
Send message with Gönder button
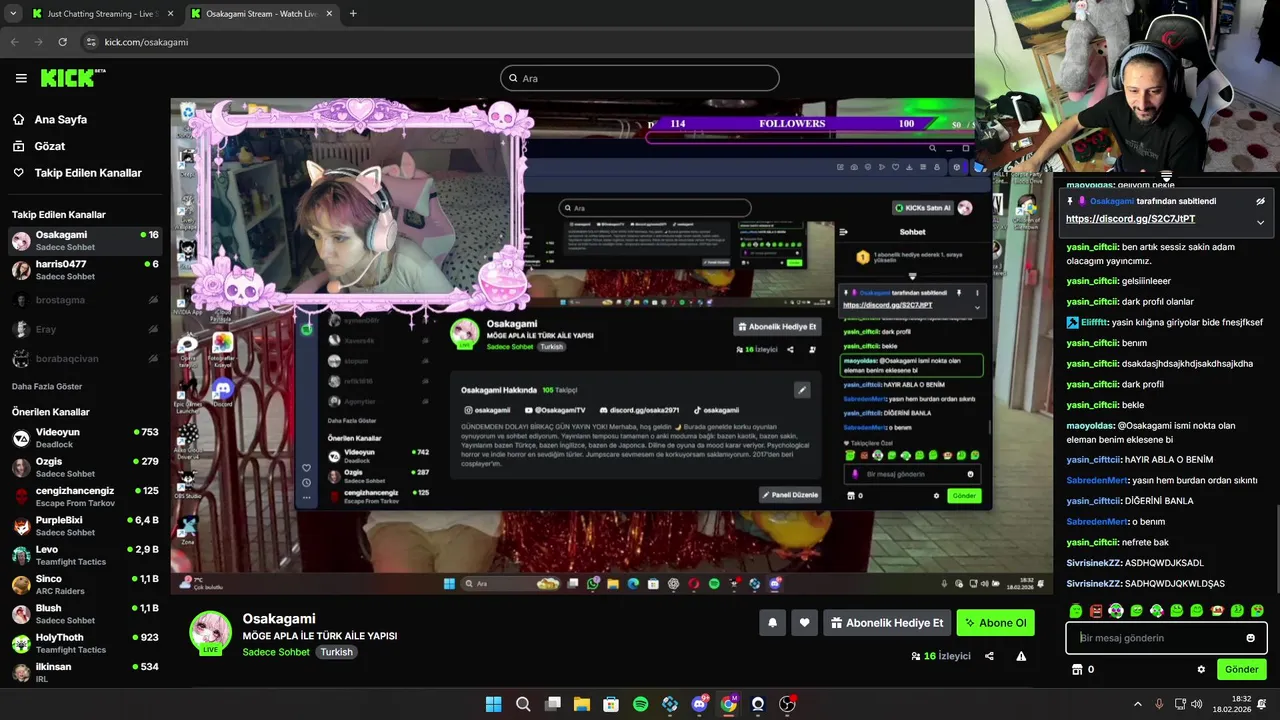pyautogui.click(x=1242, y=669)
